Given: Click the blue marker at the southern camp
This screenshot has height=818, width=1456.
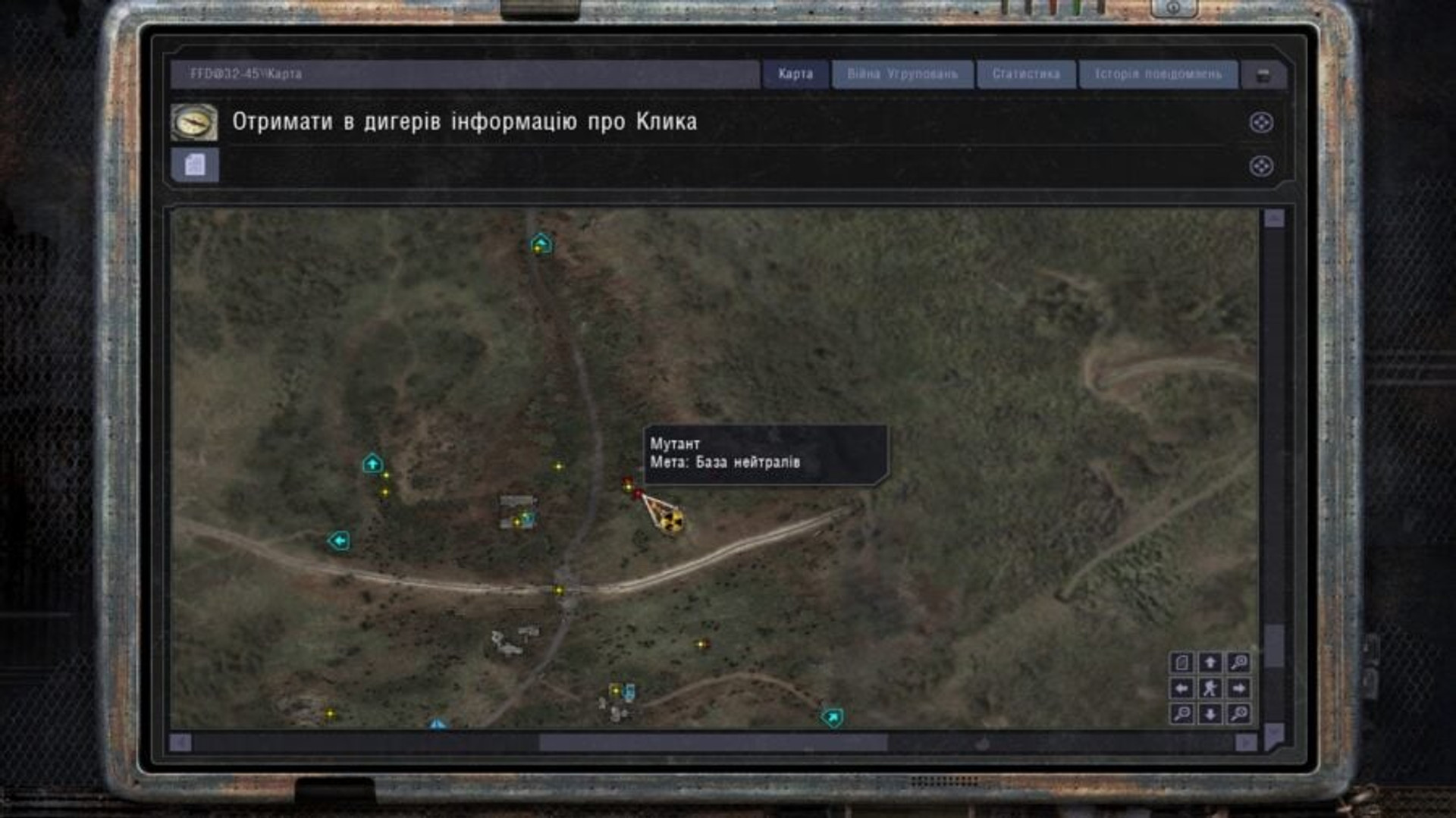Looking at the screenshot, I should click(x=629, y=691).
